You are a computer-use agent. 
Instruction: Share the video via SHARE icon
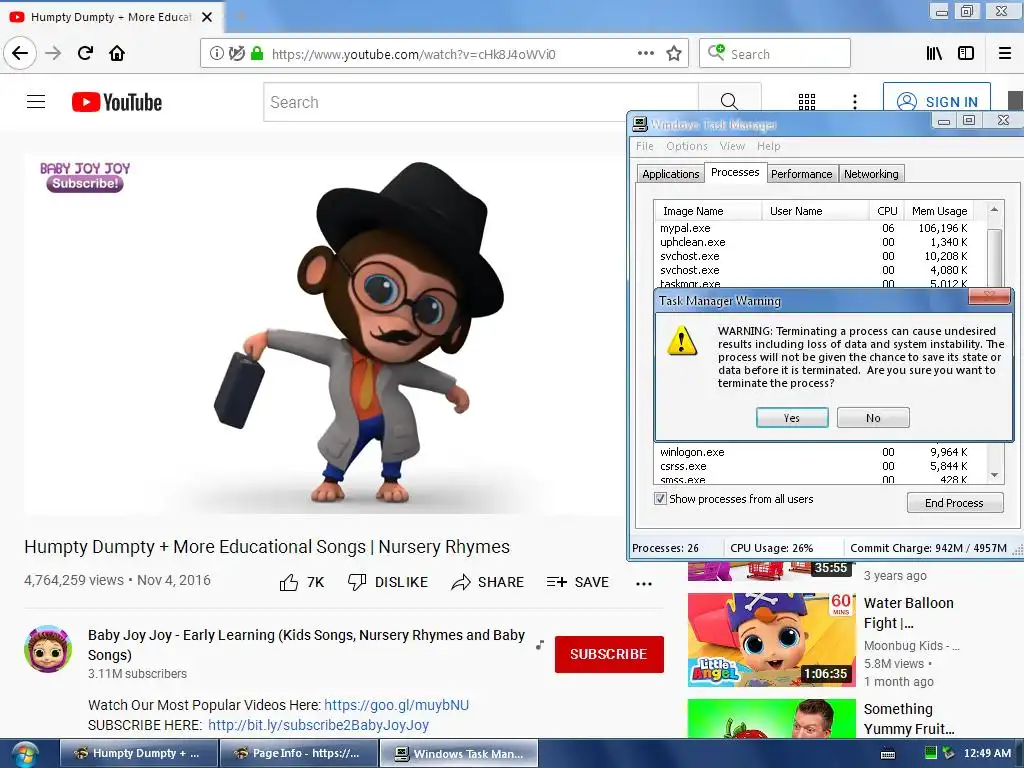pos(461,582)
